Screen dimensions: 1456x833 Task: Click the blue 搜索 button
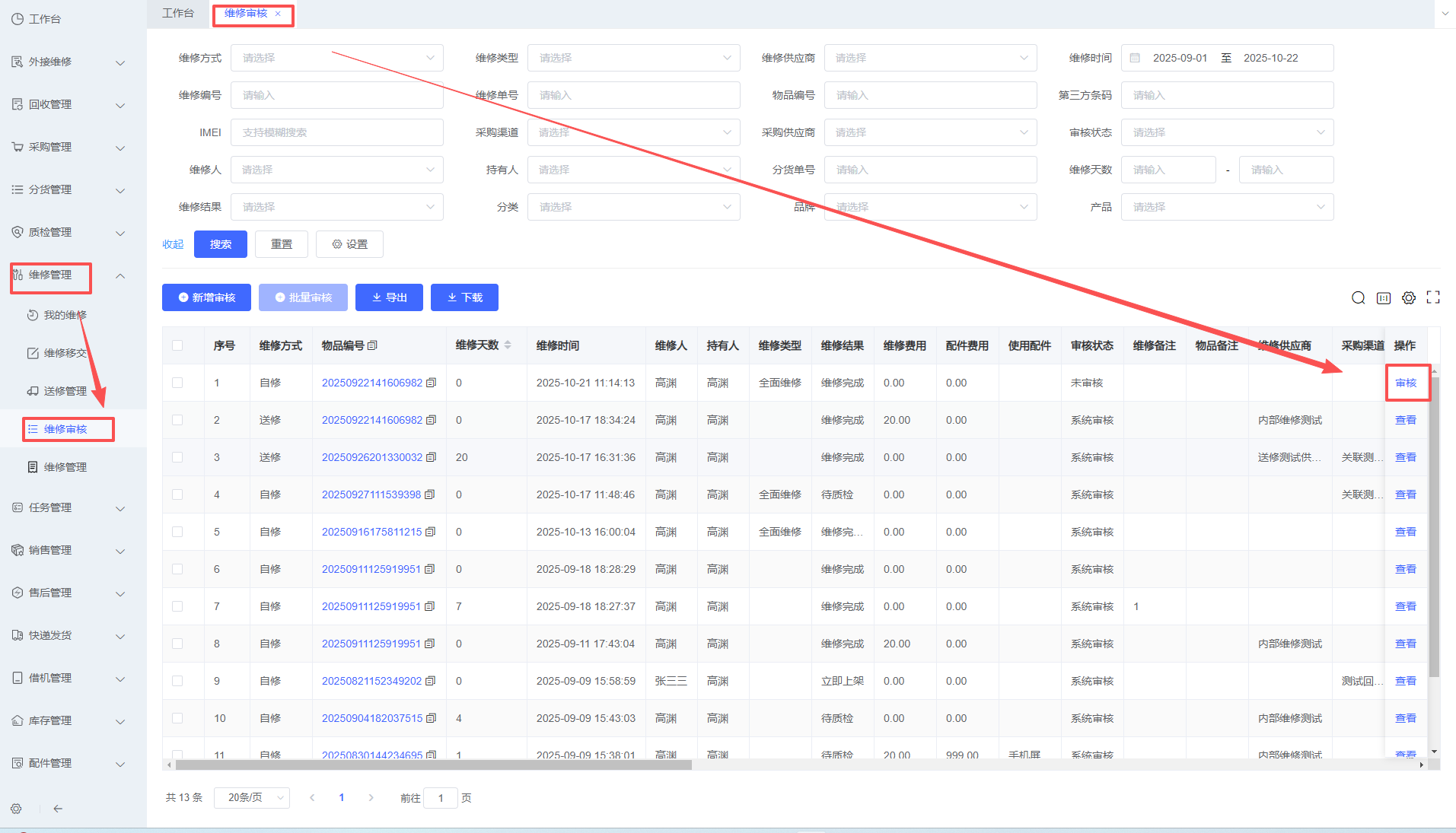[x=221, y=244]
